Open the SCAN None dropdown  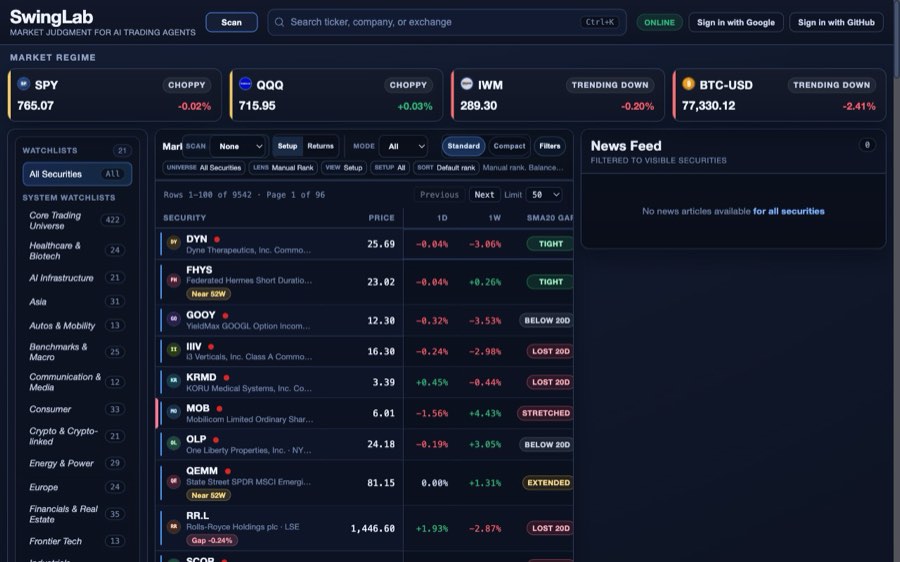(239, 146)
